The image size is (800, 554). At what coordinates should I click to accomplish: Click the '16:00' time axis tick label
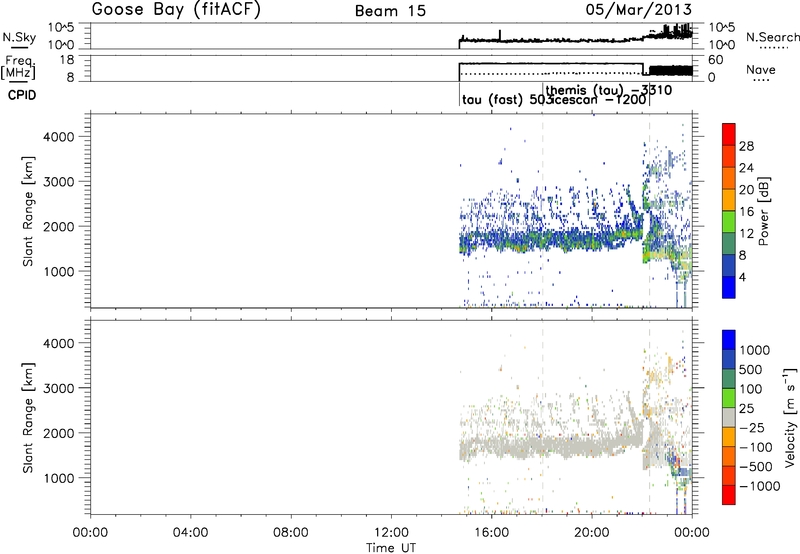coord(491,533)
